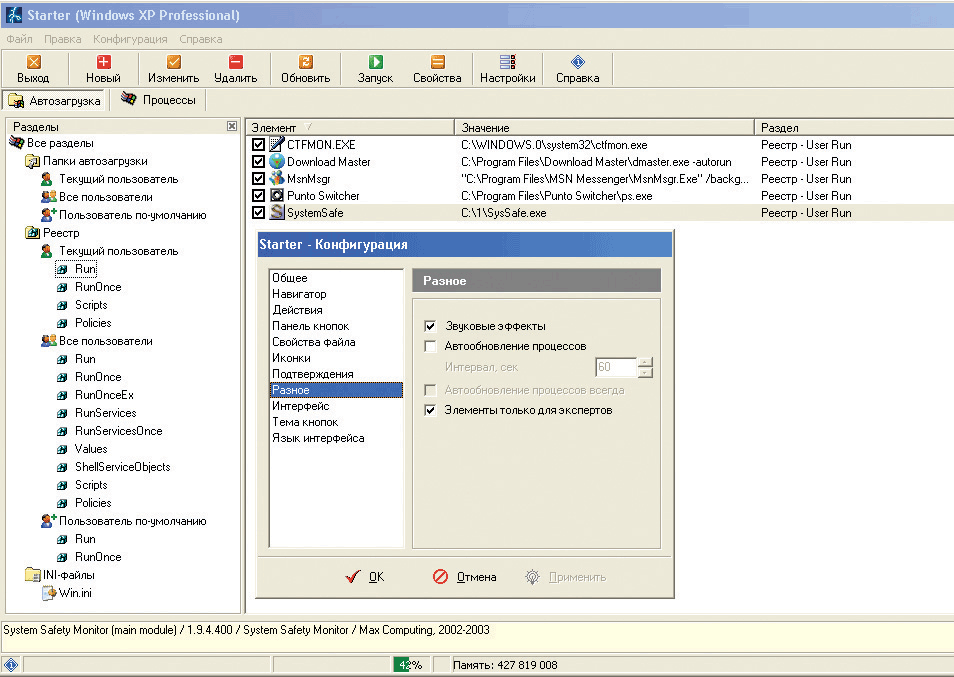Select RunOnceEx under Все пользователи
The height and width of the screenshot is (677, 954).
click(x=104, y=395)
